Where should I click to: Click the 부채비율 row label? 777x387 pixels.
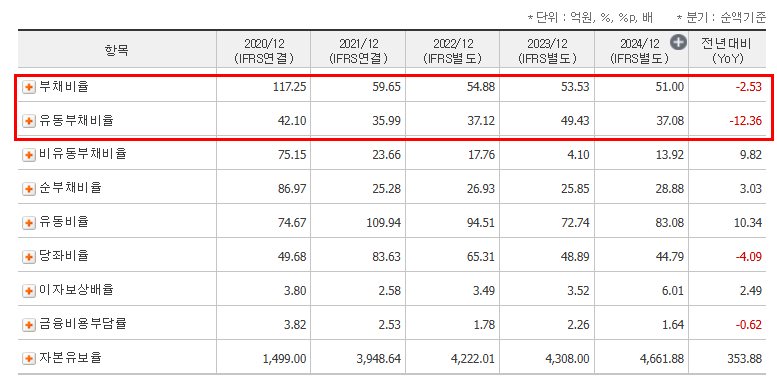point(63,87)
